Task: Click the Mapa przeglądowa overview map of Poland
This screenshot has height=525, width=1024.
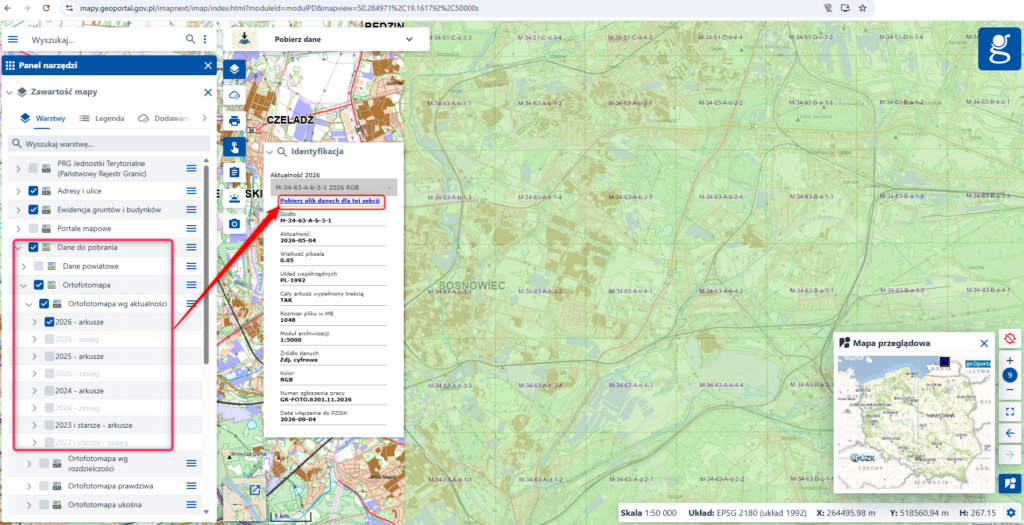Action: 914,422
